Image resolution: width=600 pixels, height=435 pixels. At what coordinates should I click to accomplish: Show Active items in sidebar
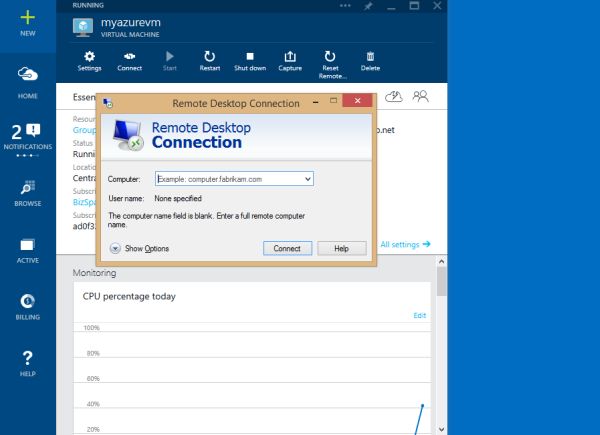[x=28, y=251]
